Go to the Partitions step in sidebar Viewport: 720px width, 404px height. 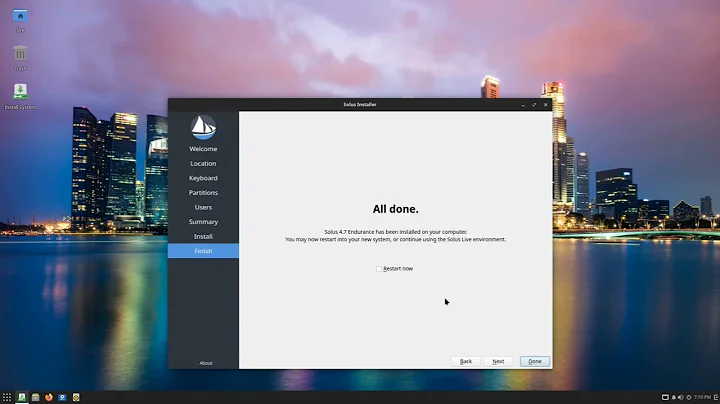pos(203,193)
